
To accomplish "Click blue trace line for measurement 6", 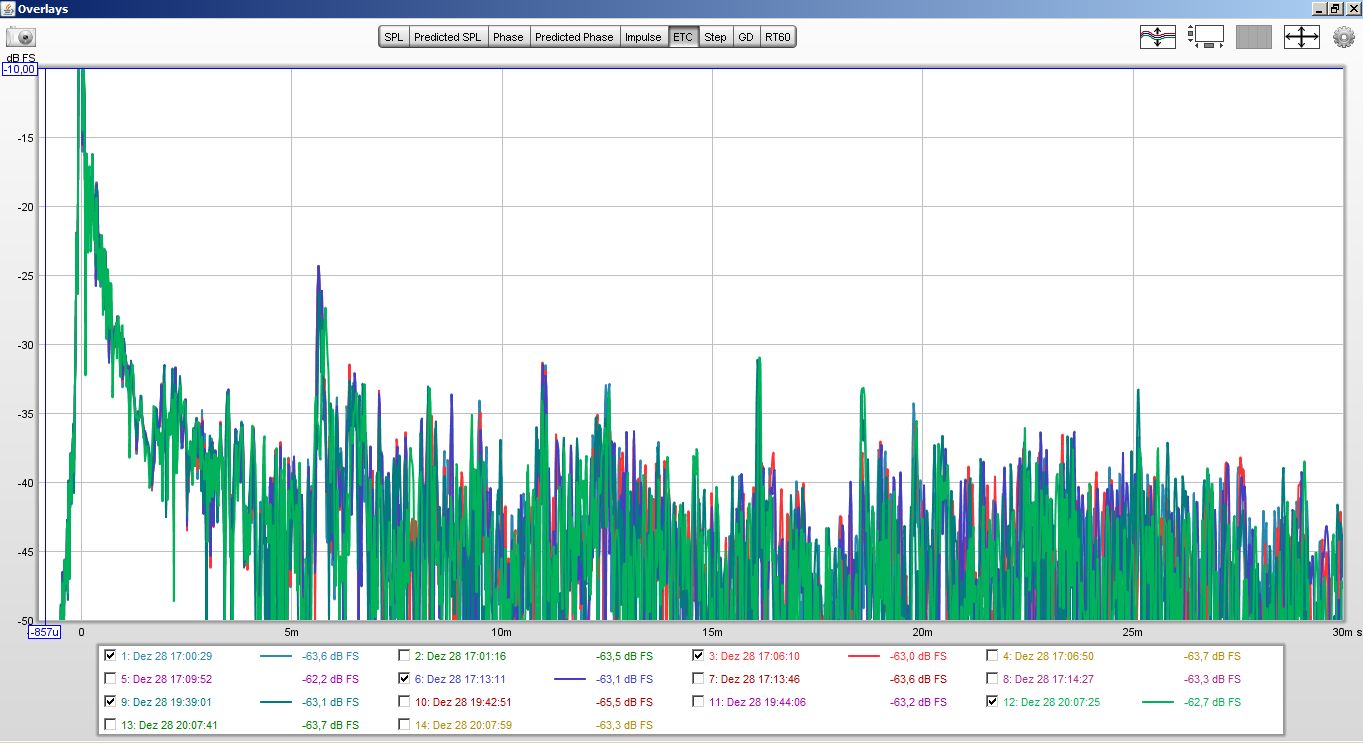I will [x=569, y=680].
